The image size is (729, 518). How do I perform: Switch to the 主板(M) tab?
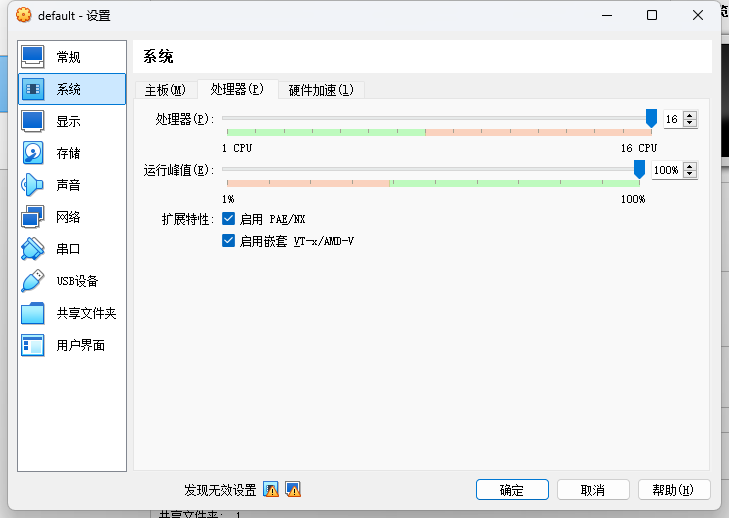point(165,90)
